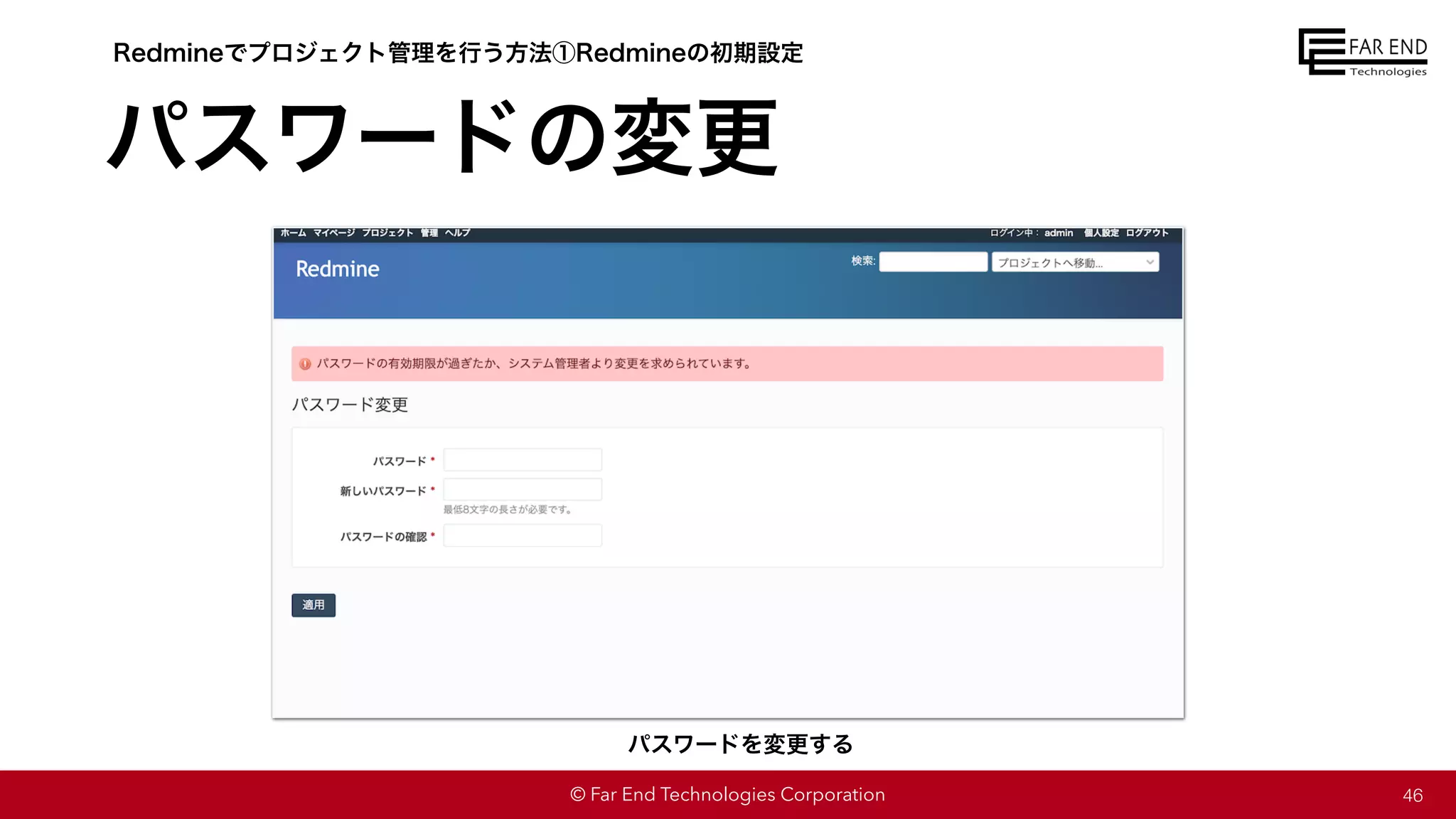Screen dimensions: 1456x819
Task: Click the パスワード変更 heading
Action: [x=350, y=405]
